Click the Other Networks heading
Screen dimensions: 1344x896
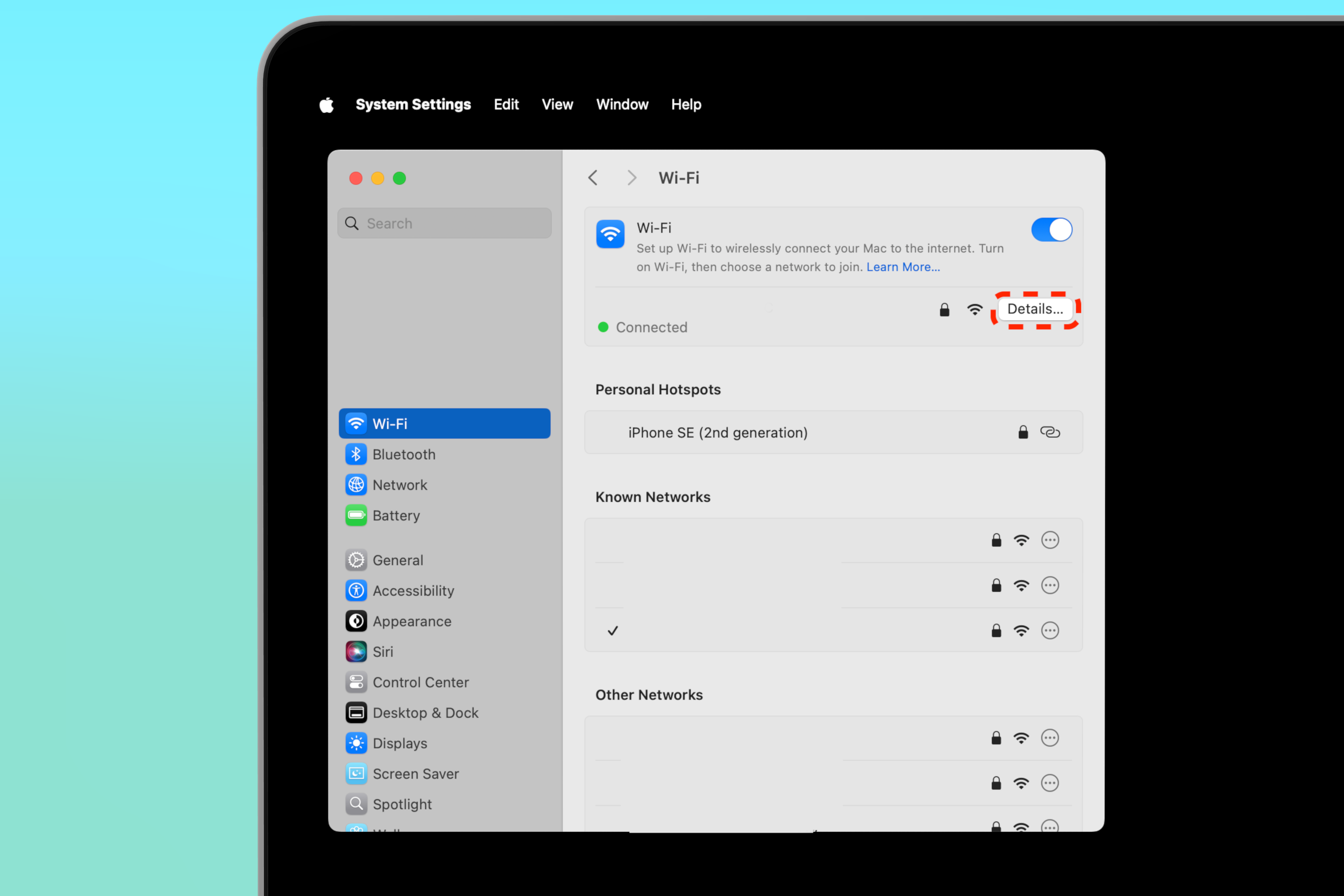649,695
